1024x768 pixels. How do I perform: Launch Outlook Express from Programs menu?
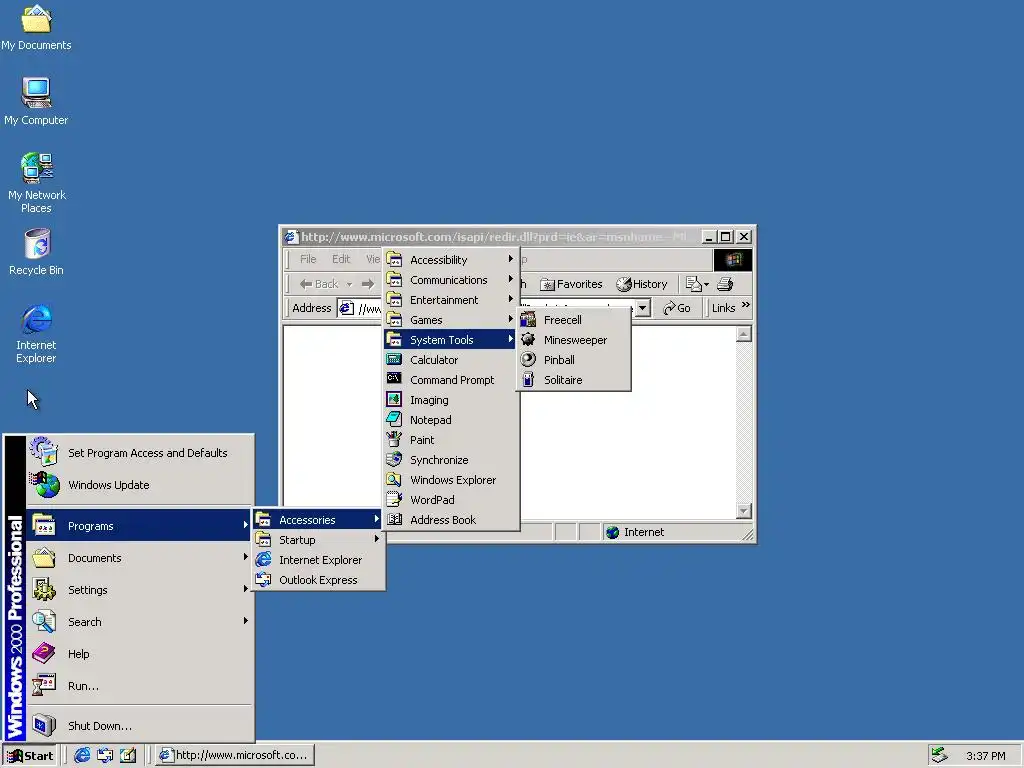point(318,580)
